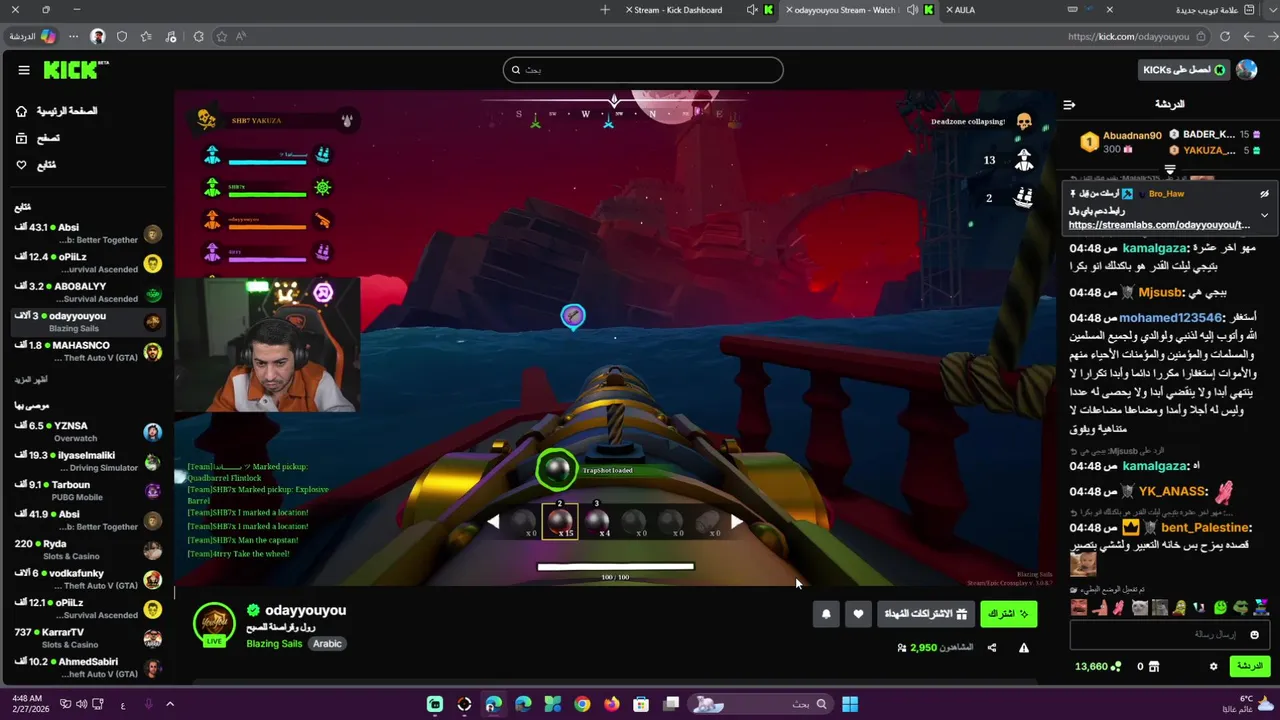Open the channel shop icon
This screenshot has width=1280, height=720.
tap(1153, 666)
